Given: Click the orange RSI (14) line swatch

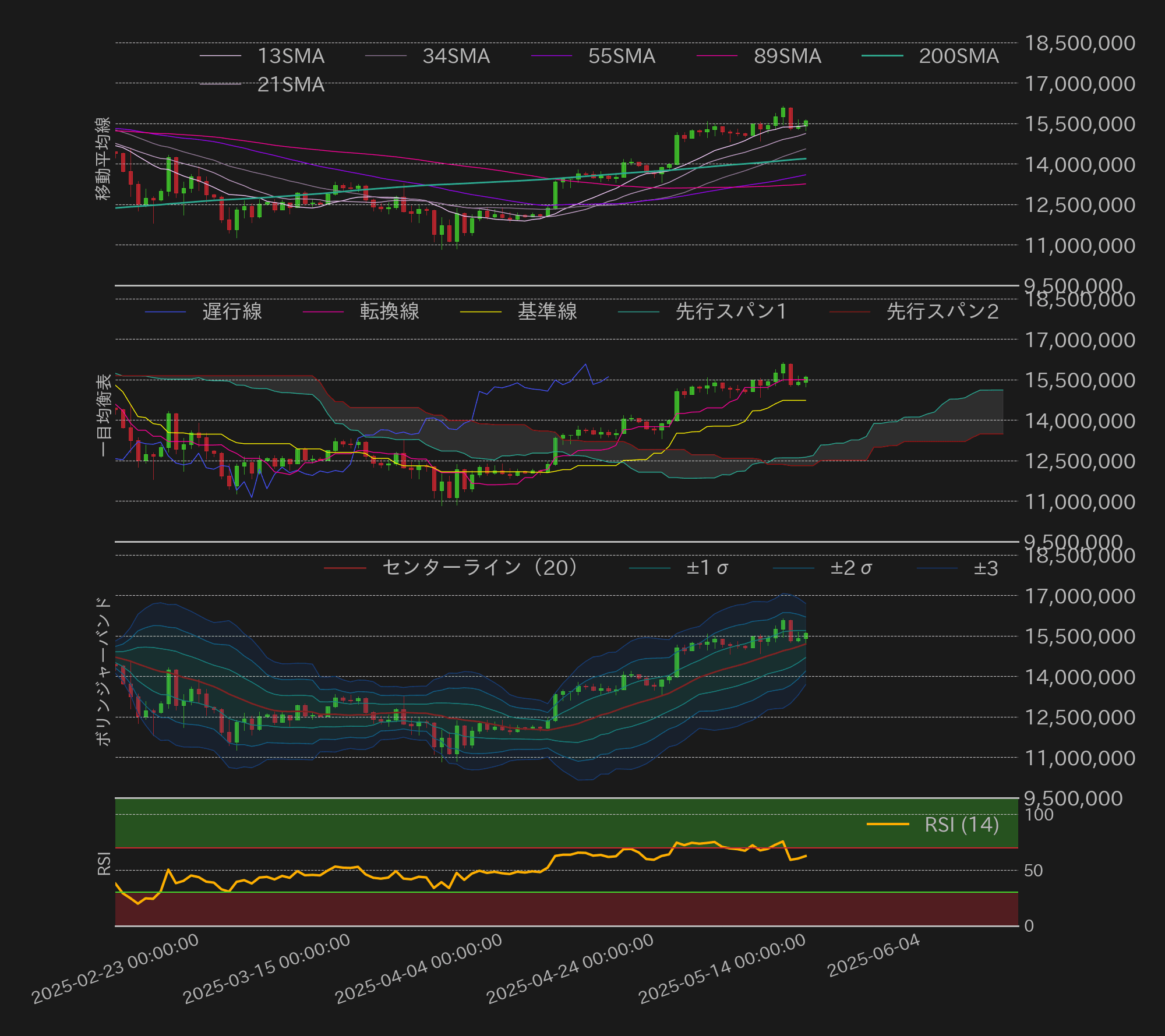Looking at the screenshot, I should tap(888, 825).
